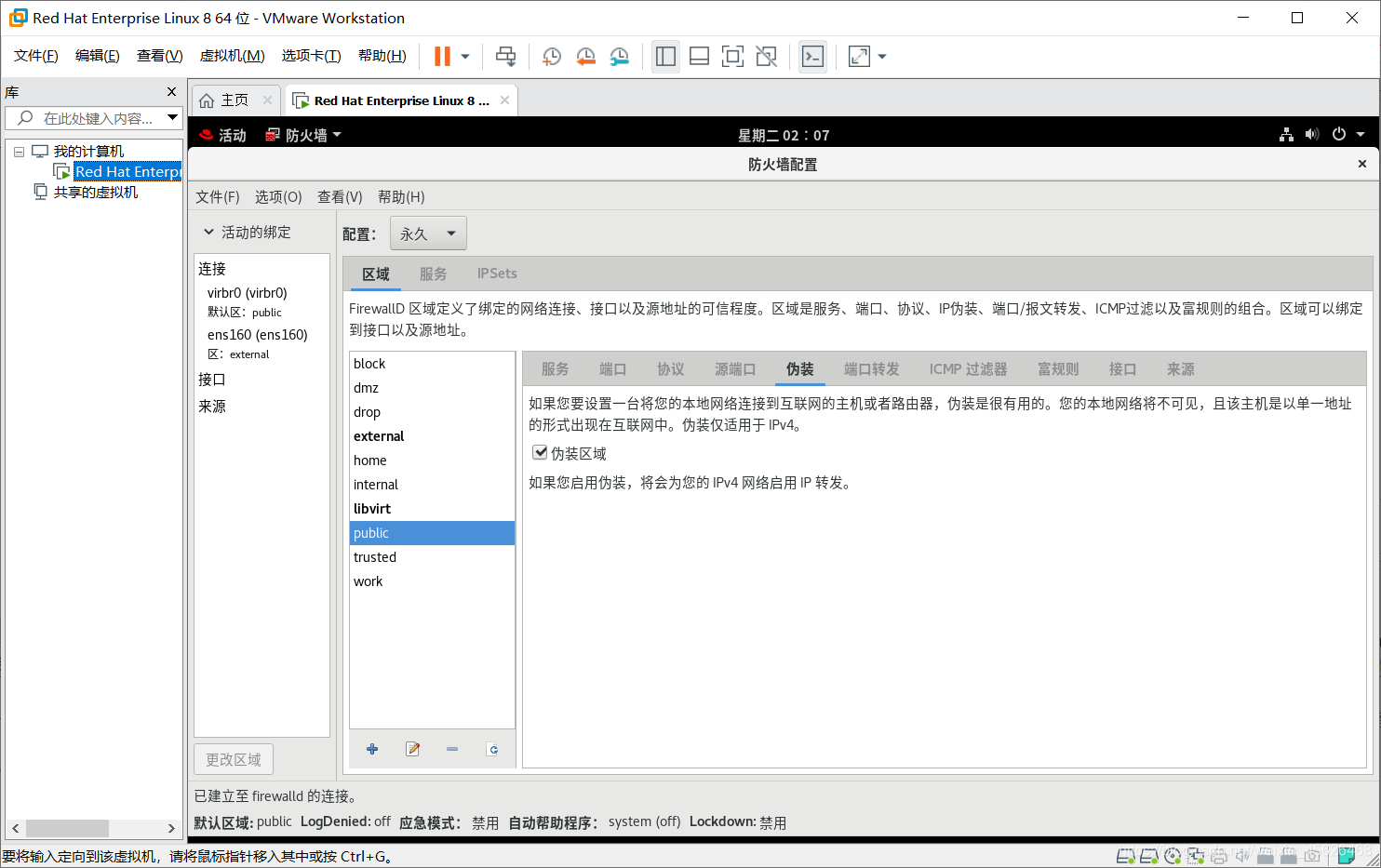The width and height of the screenshot is (1381, 868).
Task: Toggle the 伪装区域 checkbox
Action: 540,452
